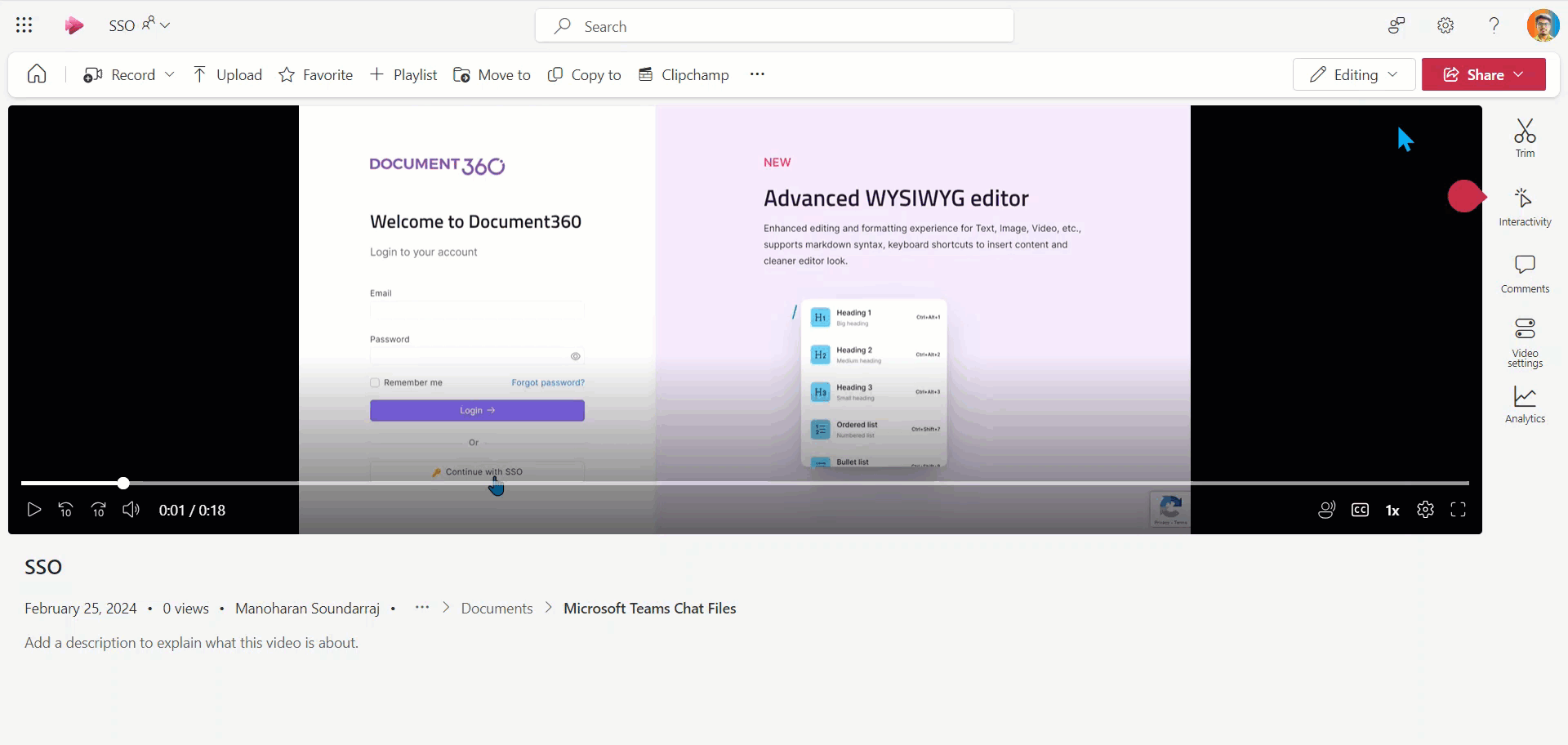Skip forward 10 seconds

[x=99, y=510]
